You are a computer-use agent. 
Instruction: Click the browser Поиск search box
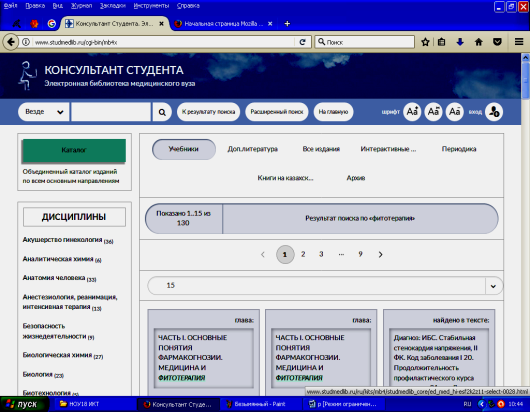pyautogui.click(x=365, y=42)
